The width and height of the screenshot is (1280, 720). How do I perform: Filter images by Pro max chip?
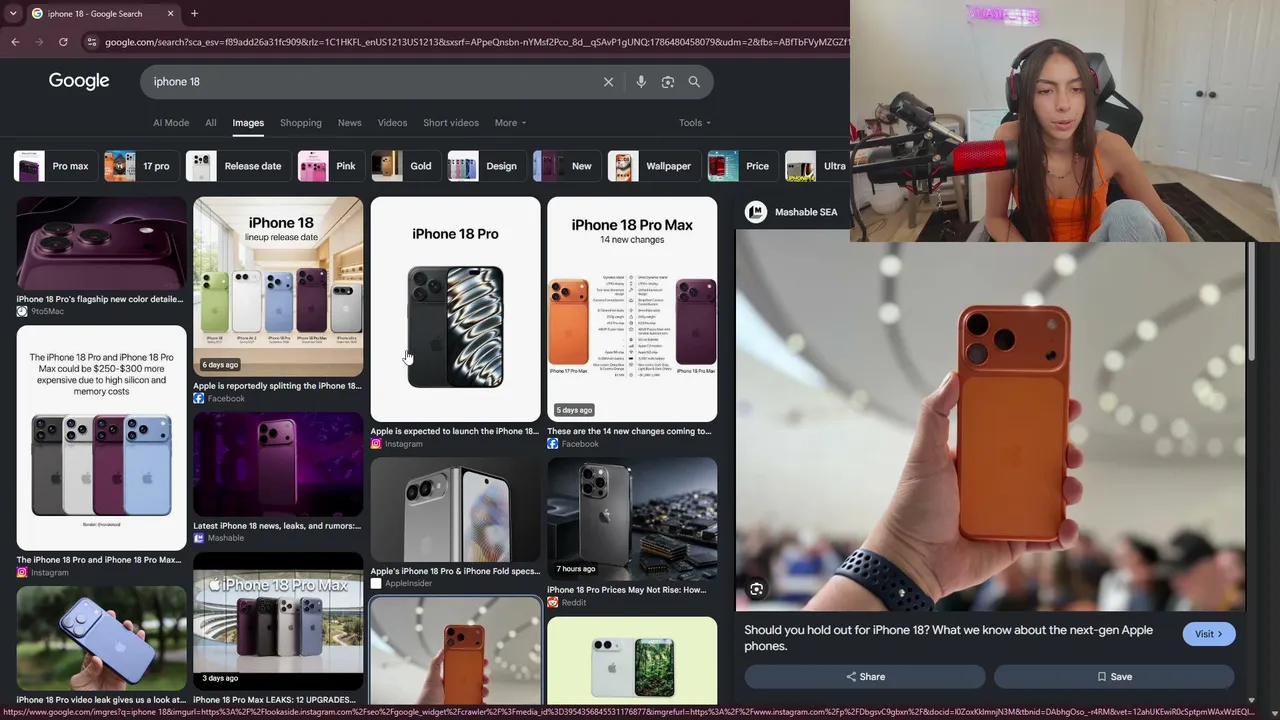(x=56, y=166)
